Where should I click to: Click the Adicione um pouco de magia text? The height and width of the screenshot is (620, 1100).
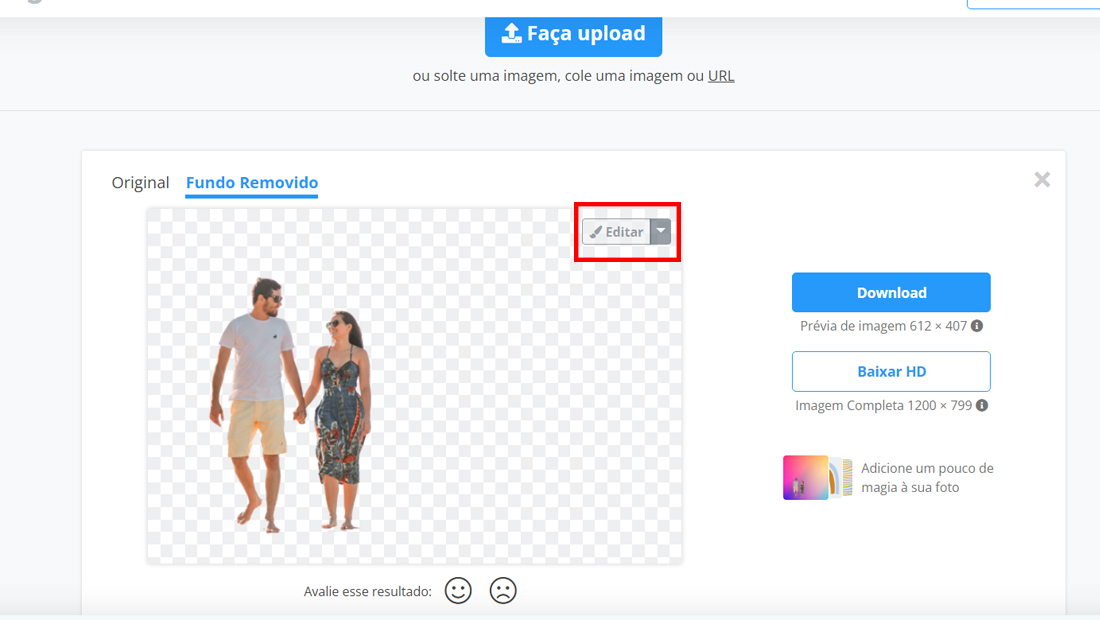[927, 478]
